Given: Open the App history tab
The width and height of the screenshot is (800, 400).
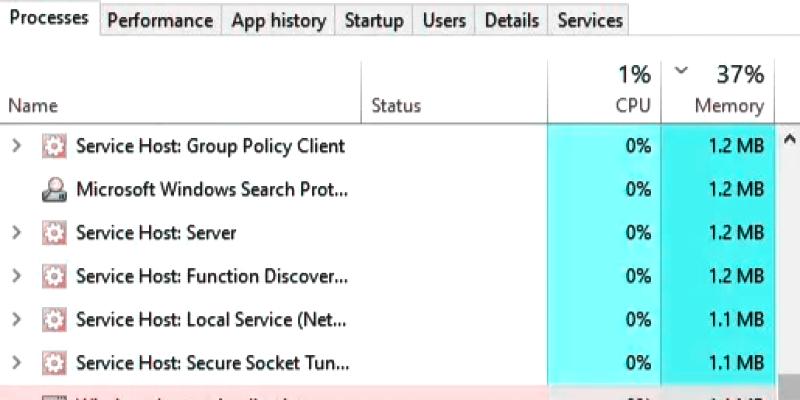Looking at the screenshot, I should 278,20.
